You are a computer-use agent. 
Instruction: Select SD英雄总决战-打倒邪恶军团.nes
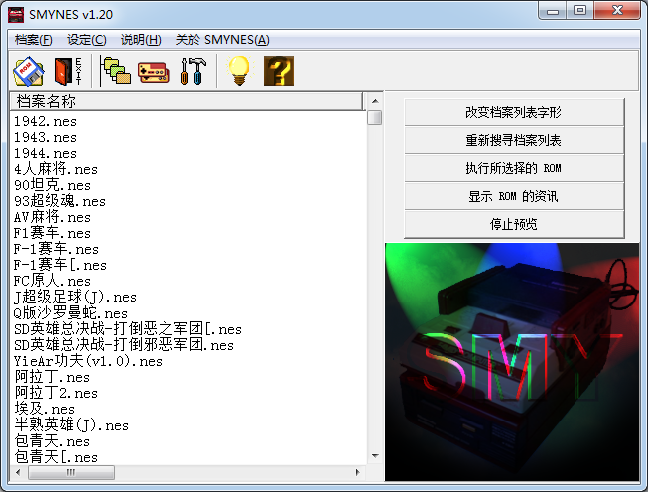coord(124,345)
